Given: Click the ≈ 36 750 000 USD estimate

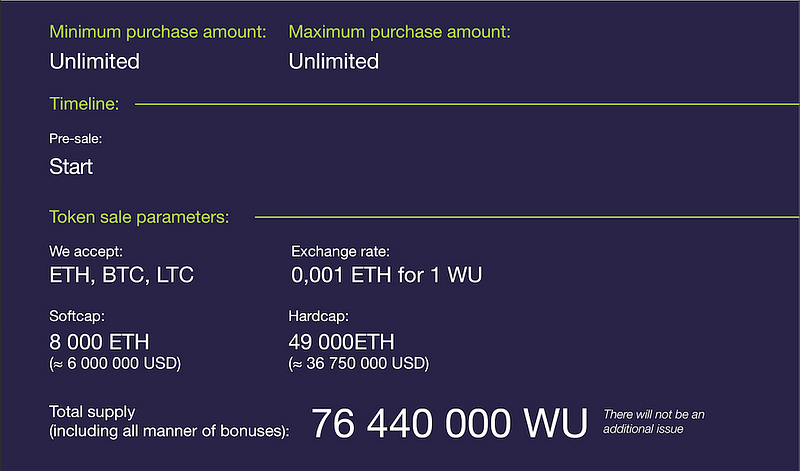Looking at the screenshot, I should [359, 364].
